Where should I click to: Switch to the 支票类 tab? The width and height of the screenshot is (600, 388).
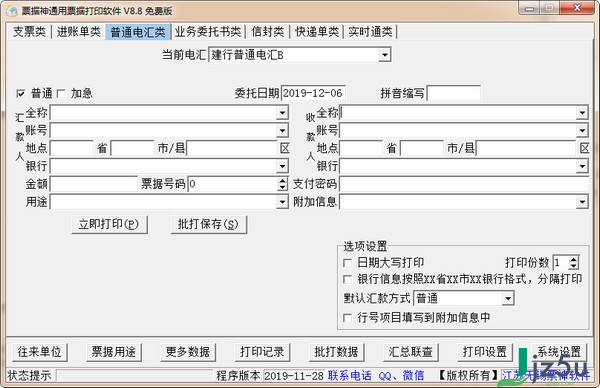(x=29, y=32)
